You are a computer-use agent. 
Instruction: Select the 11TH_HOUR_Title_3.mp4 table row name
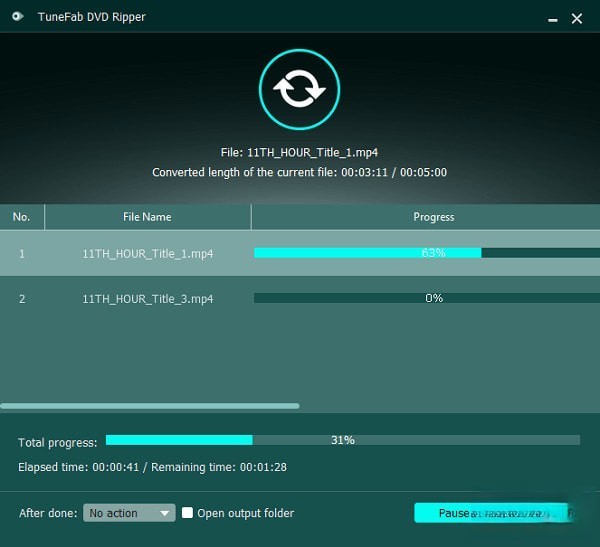click(148, 299)
